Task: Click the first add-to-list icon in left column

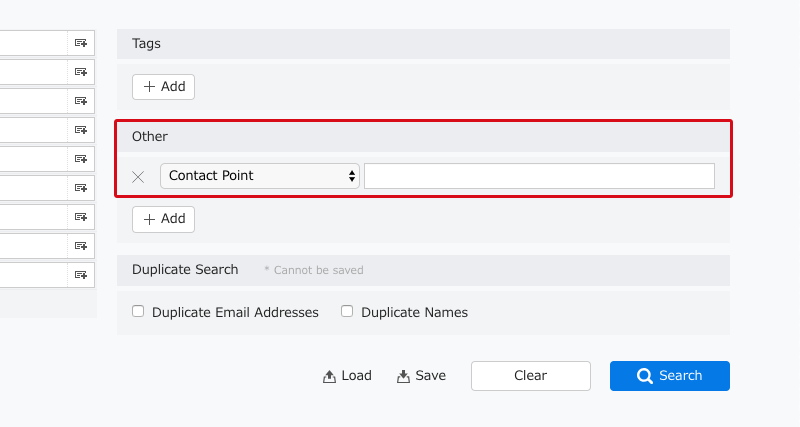Action: [81, 43]
